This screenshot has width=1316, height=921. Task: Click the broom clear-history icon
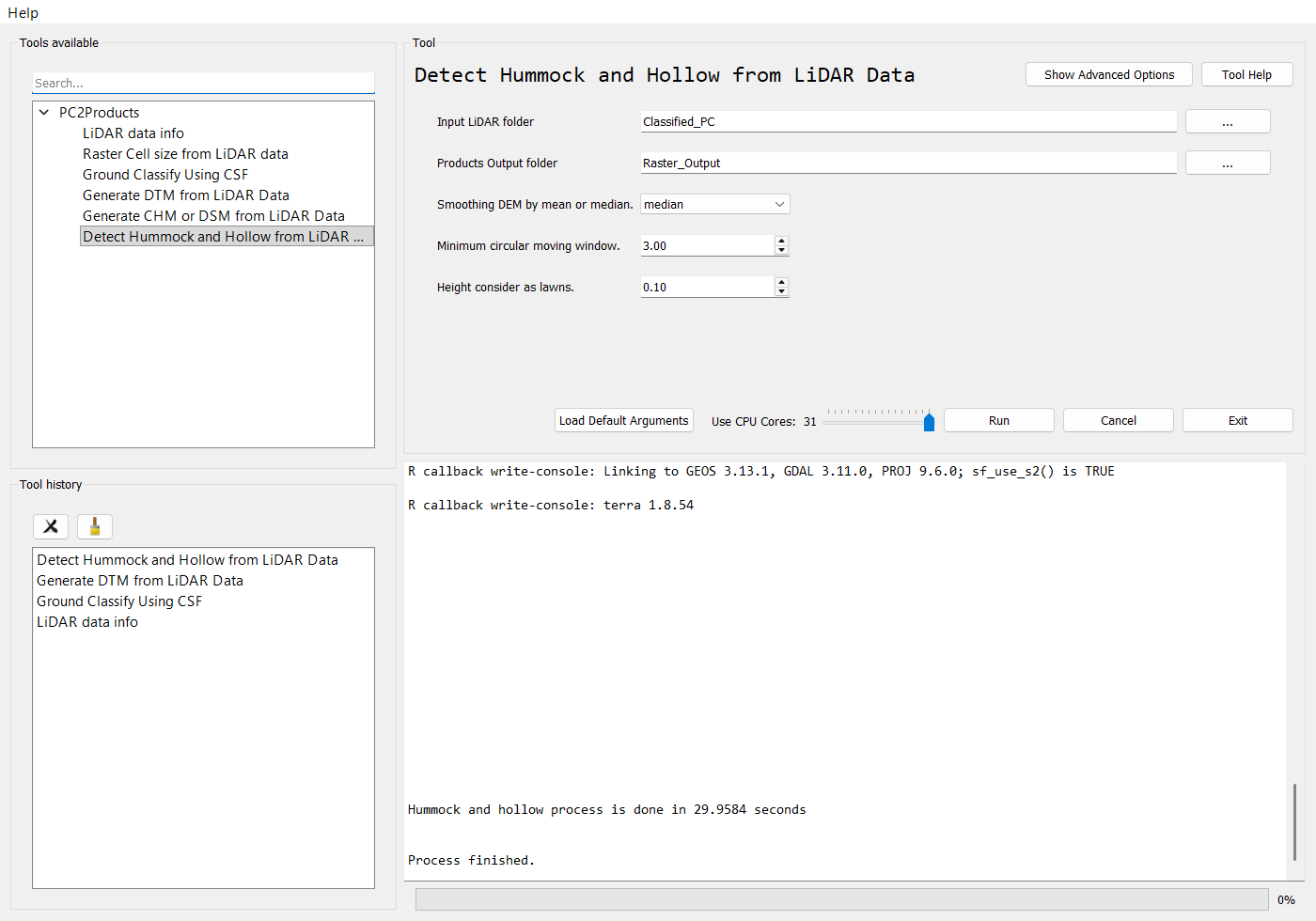pos(95,526)
